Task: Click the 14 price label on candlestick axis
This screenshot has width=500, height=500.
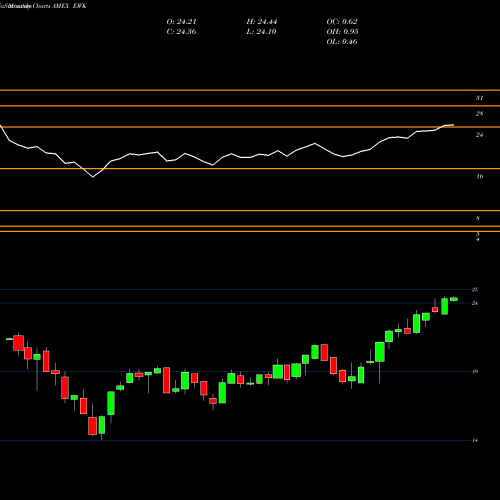Action: [475, 441]
